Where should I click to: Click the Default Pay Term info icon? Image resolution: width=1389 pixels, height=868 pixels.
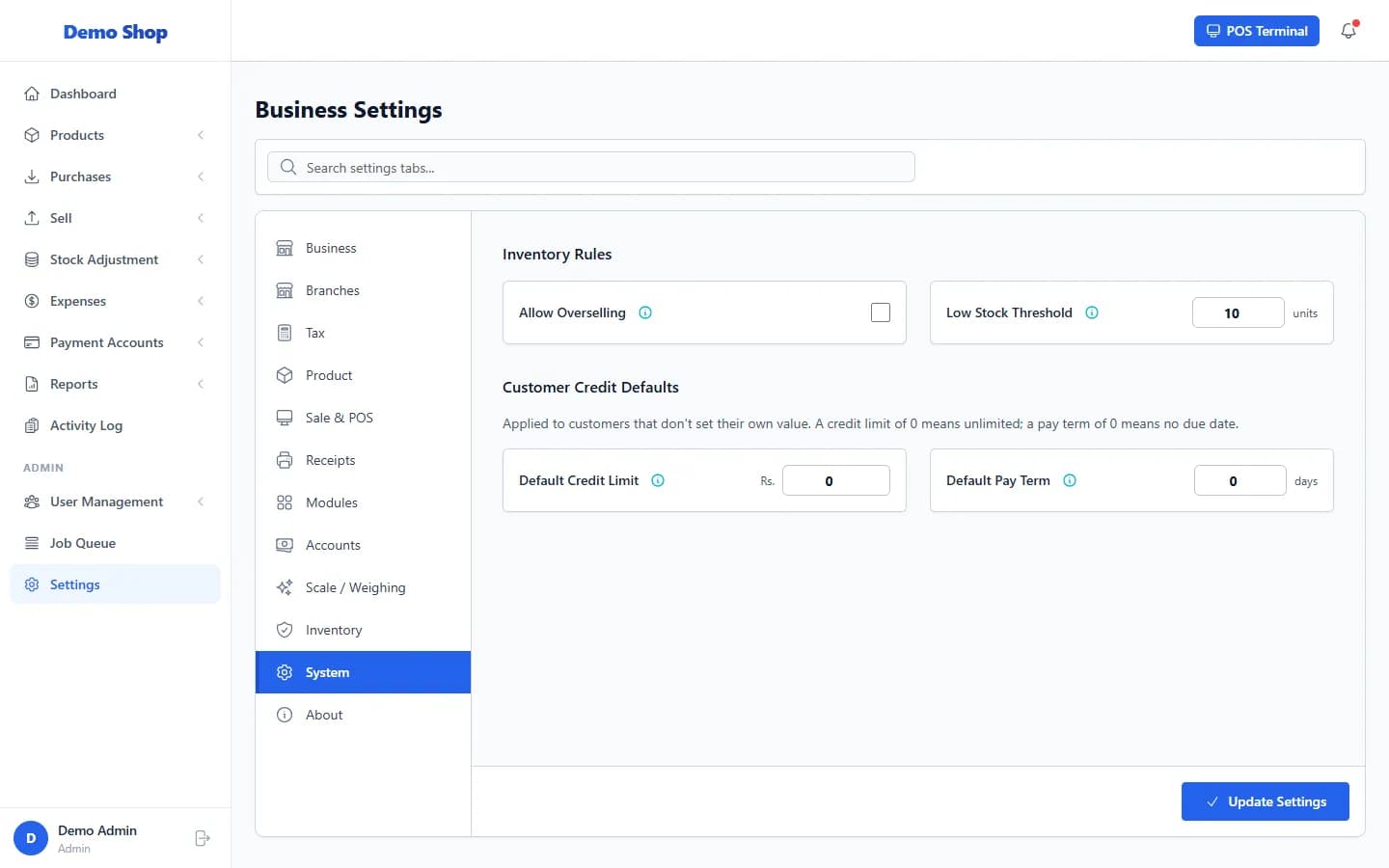1070,480
